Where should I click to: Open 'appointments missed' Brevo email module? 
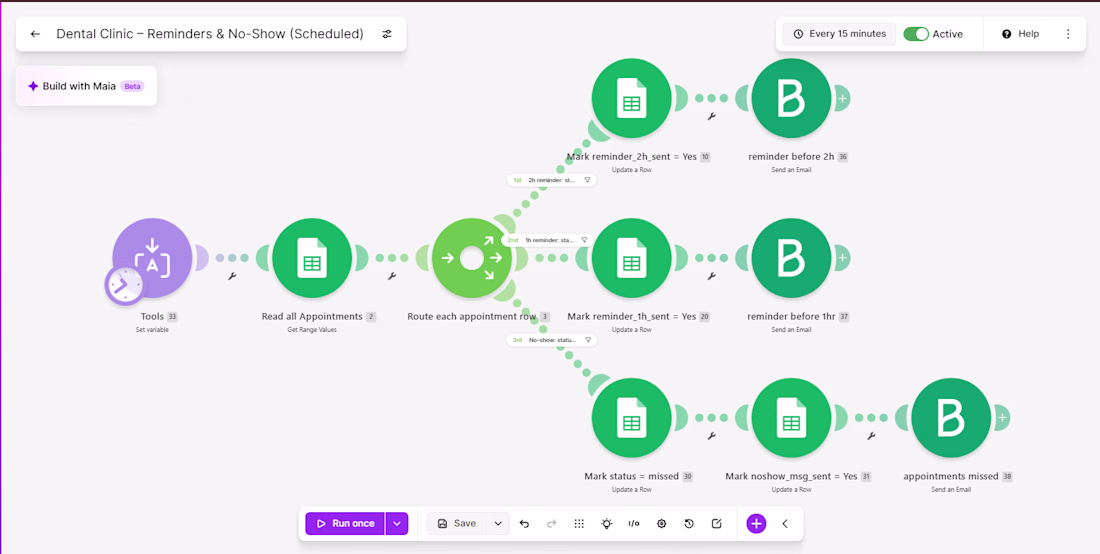click(x=951, y=417)
